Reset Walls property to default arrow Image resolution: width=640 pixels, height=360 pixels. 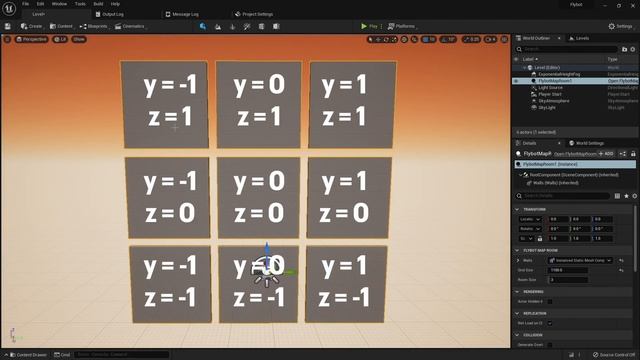tap(621, 260)
